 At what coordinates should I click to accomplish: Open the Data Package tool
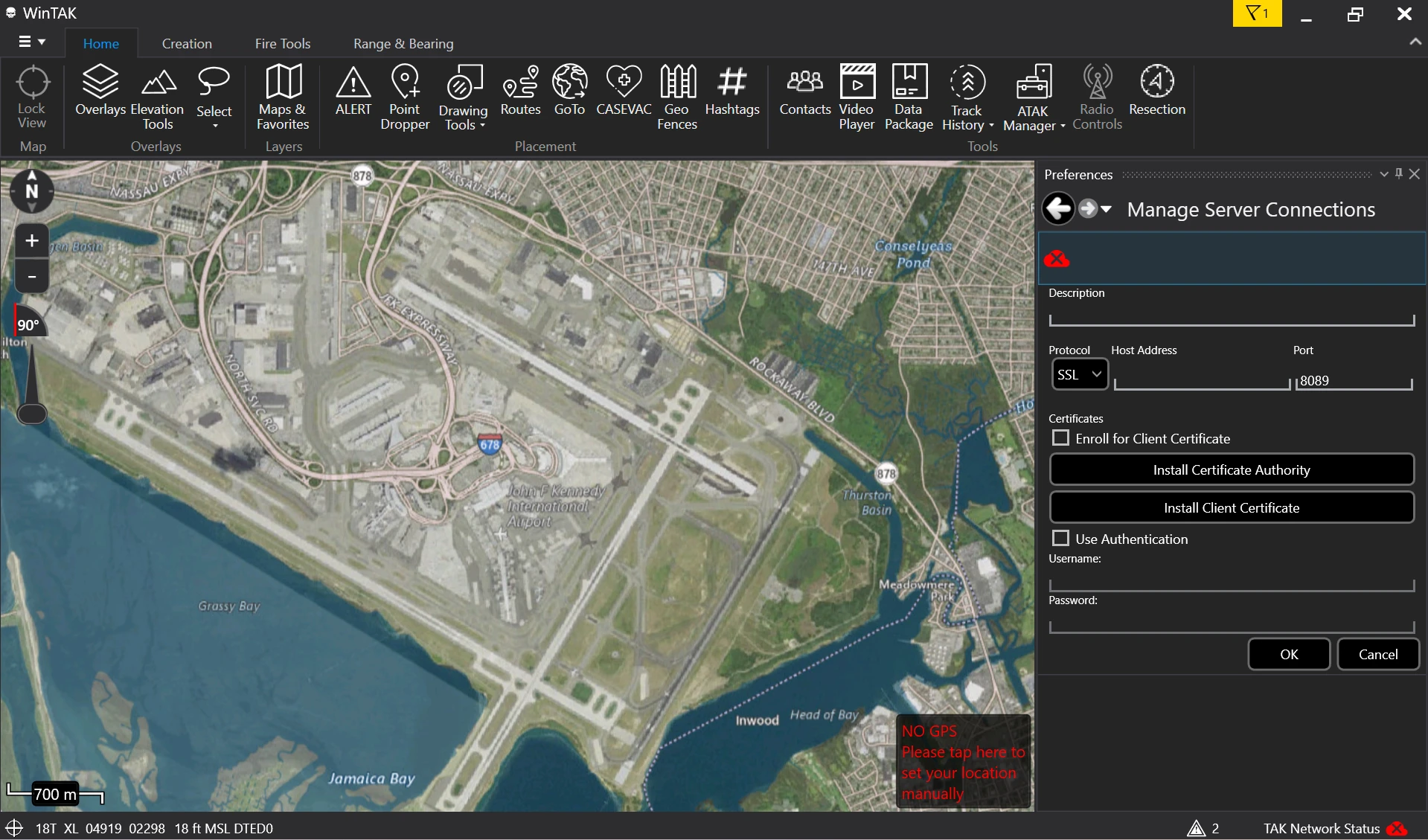[909, 97]
